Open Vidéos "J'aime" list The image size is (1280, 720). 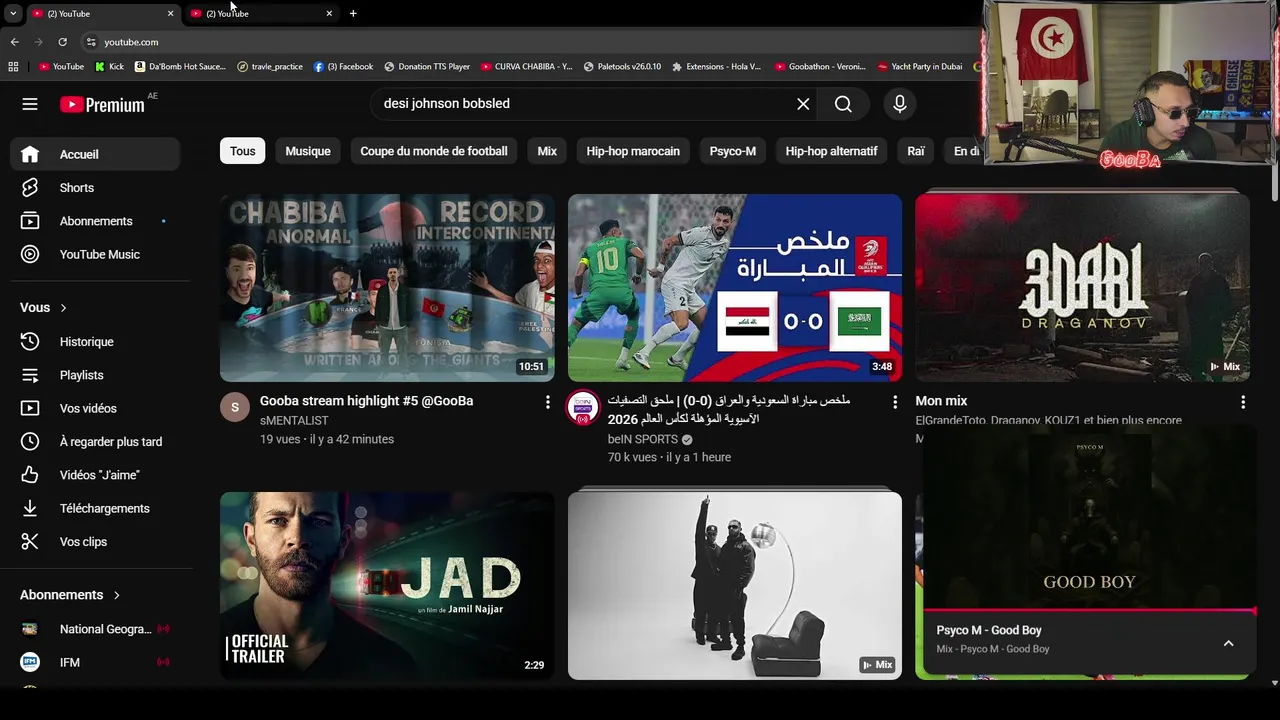(95, 475)
